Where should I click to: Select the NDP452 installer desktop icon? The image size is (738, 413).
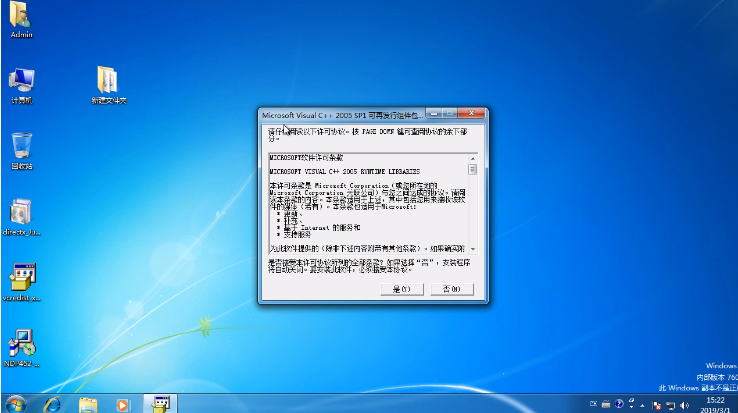pos(21,346)
